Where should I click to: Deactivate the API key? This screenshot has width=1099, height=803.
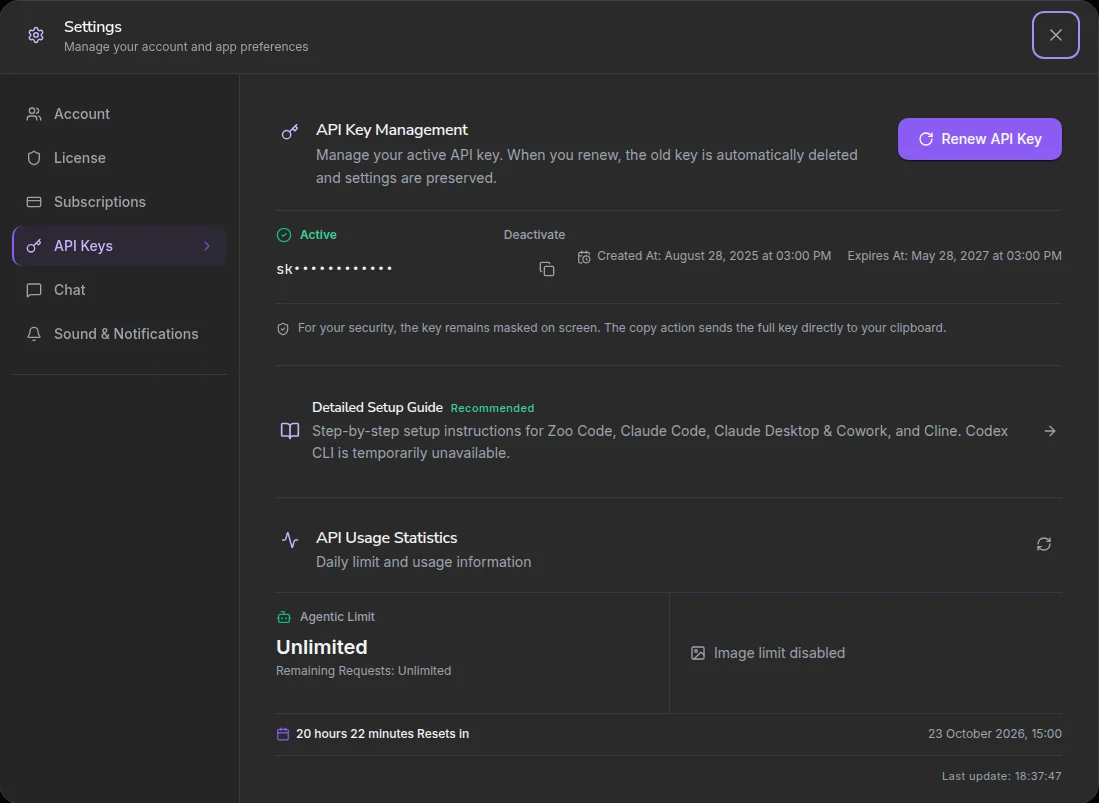[534, 235]
